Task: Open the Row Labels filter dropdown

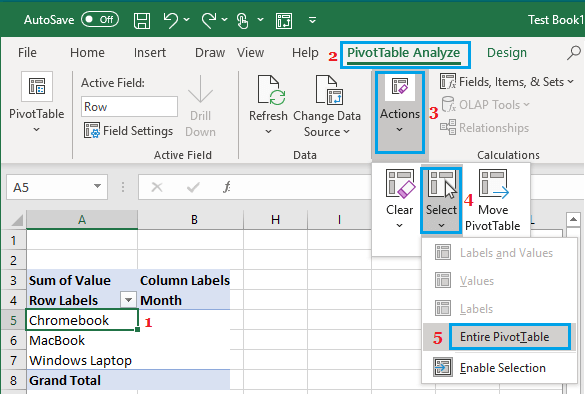Action: (x=128, y=300)
